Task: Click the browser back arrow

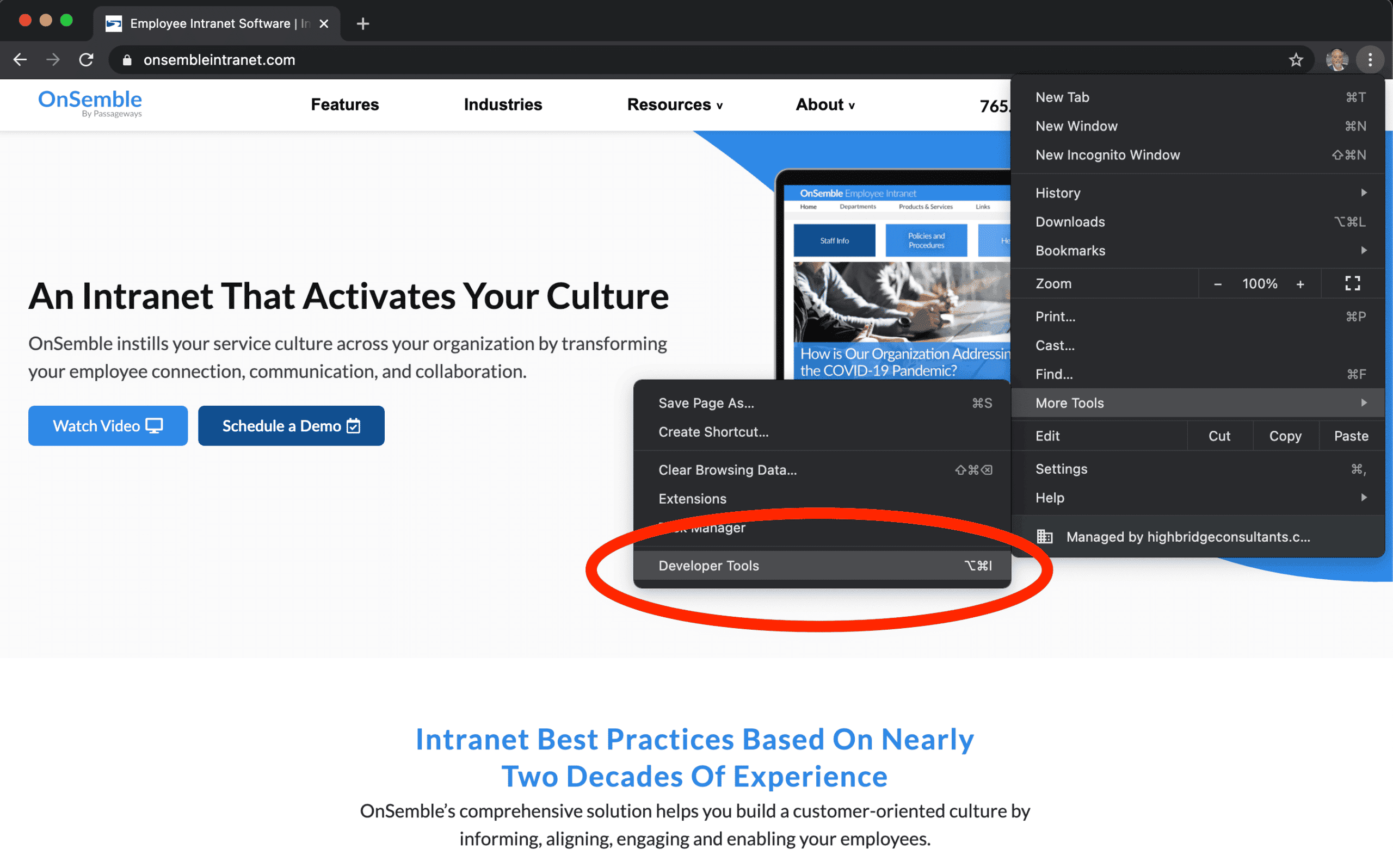Action: click(20, 60)
